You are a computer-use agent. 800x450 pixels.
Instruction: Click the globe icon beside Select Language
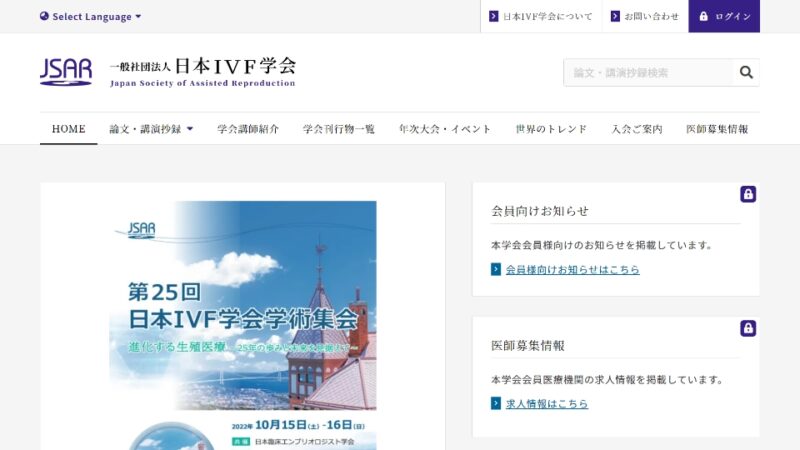pyautogui.click(x=44, y=16)
